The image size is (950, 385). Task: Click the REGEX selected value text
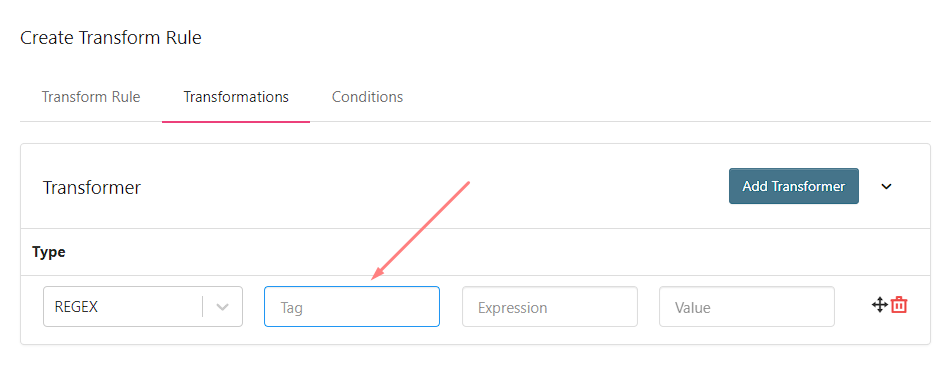[76, 307]
